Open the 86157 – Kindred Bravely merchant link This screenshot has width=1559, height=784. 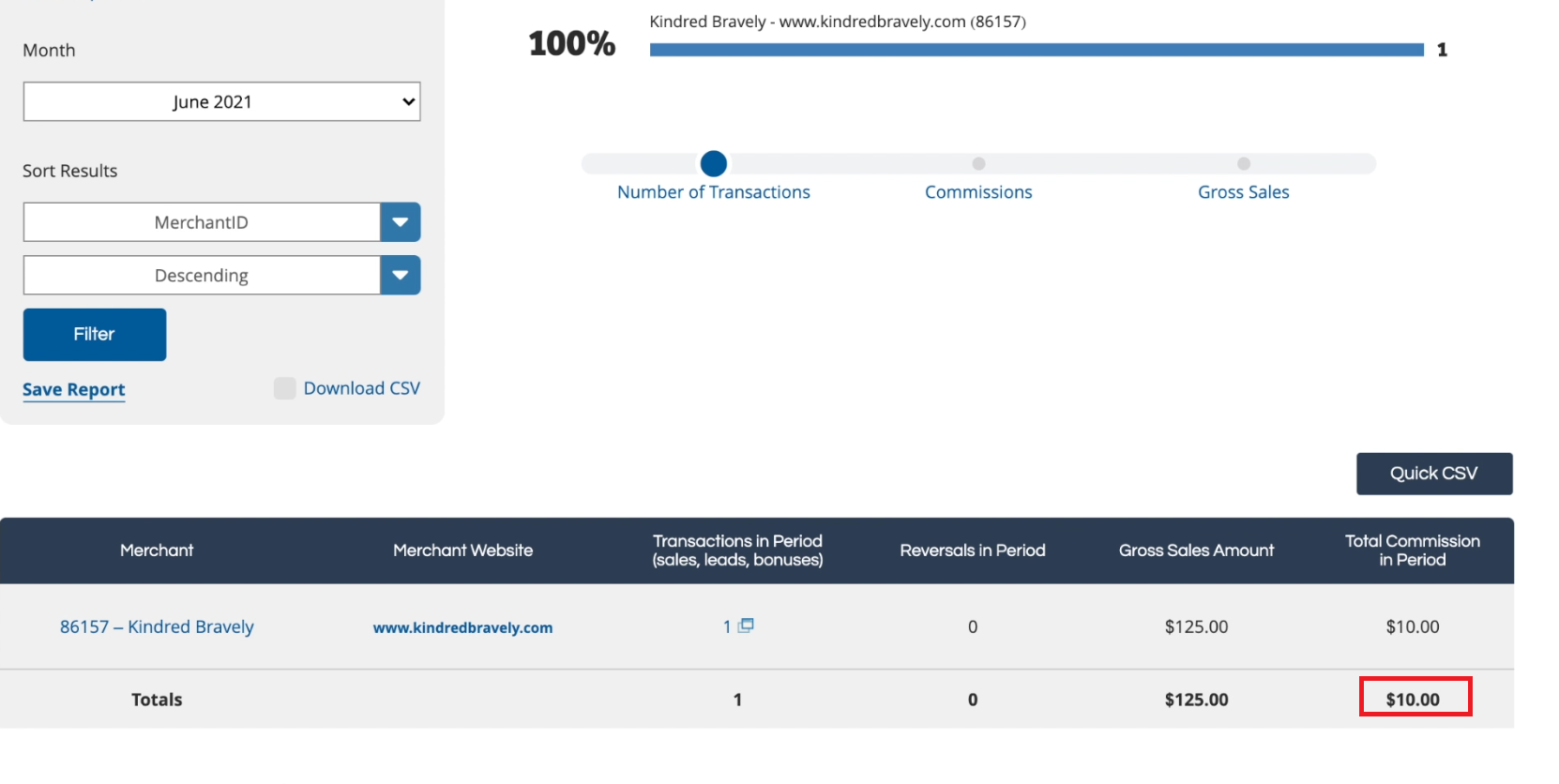(x=157, y=626)
